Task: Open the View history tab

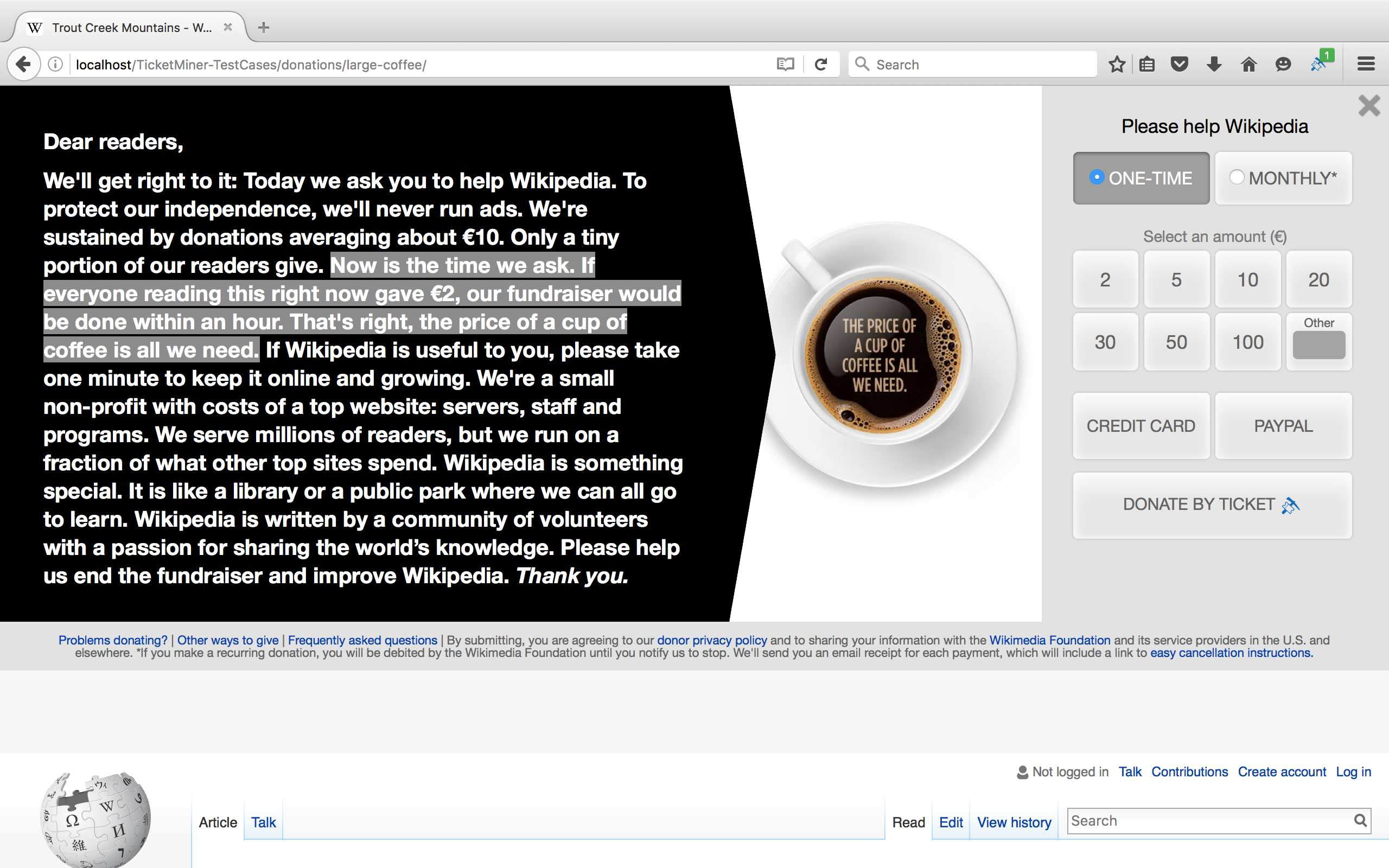Action: point(1014,822)
